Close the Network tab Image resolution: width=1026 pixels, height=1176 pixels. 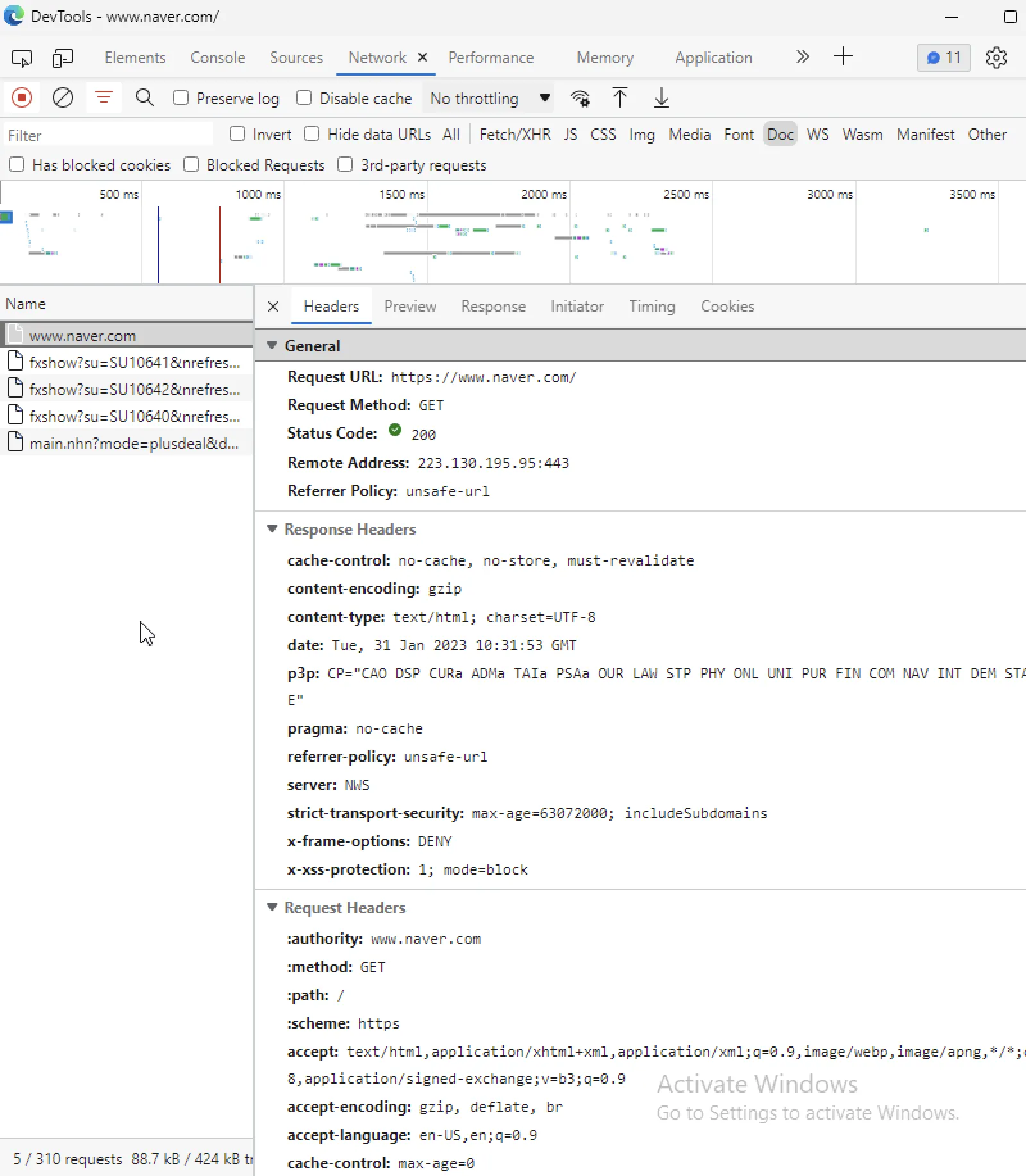423,57
